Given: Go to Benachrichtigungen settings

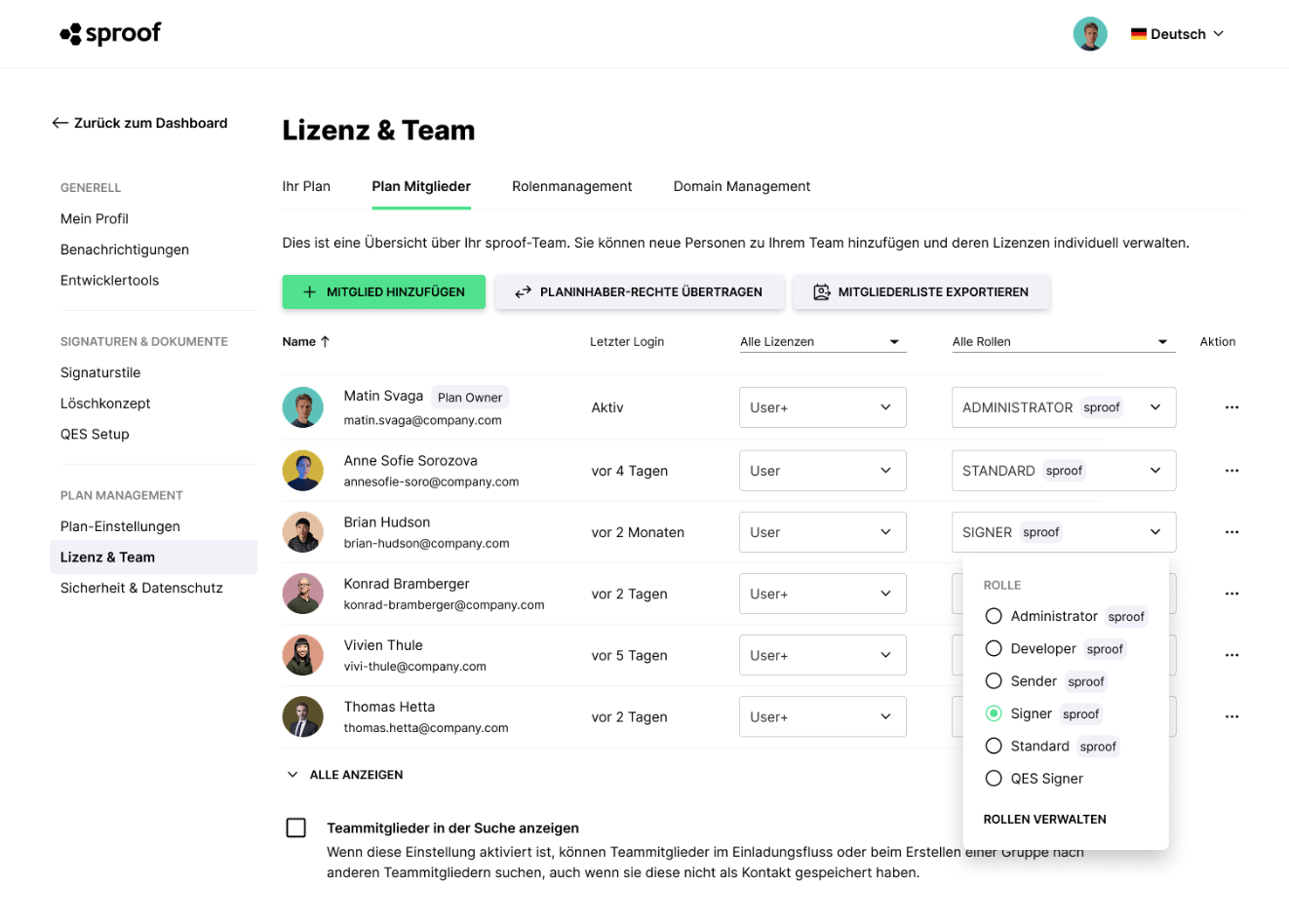Looking at the screenshot, I should pyautogui.click(x=125, y=250).
